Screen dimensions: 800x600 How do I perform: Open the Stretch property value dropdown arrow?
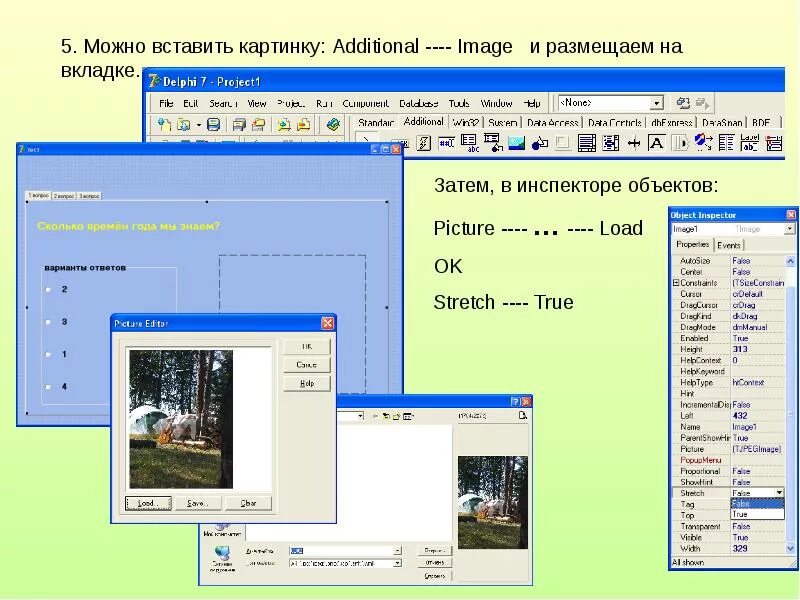(x=779, y=493)
